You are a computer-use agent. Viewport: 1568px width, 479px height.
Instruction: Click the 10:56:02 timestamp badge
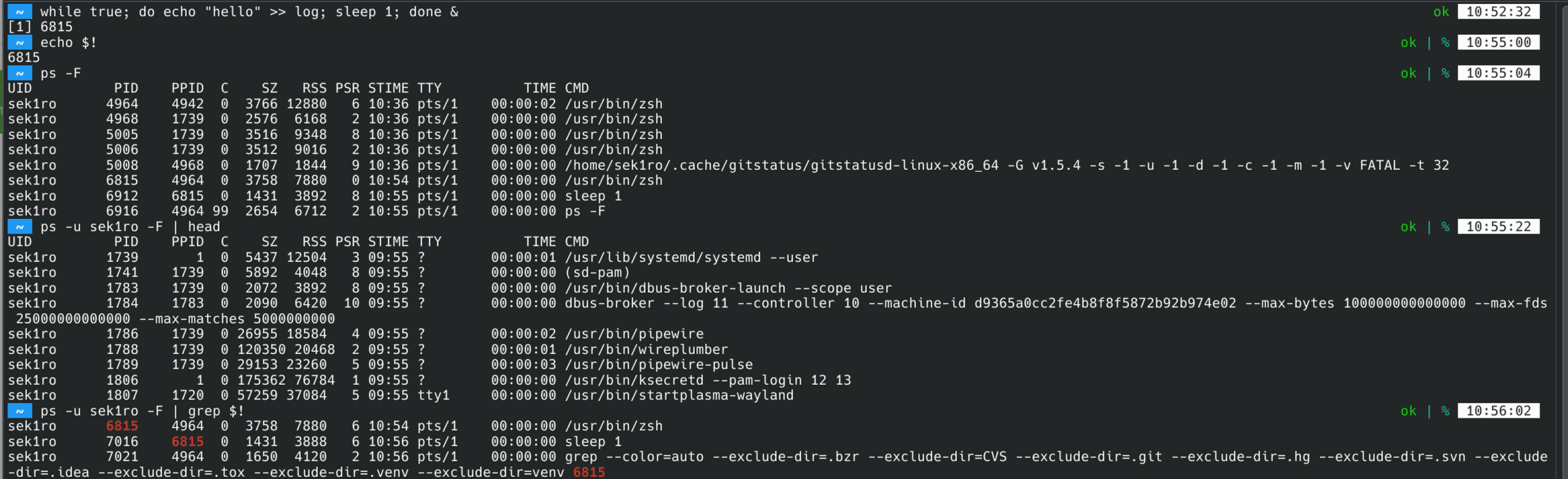click(x=1498, y=411)
